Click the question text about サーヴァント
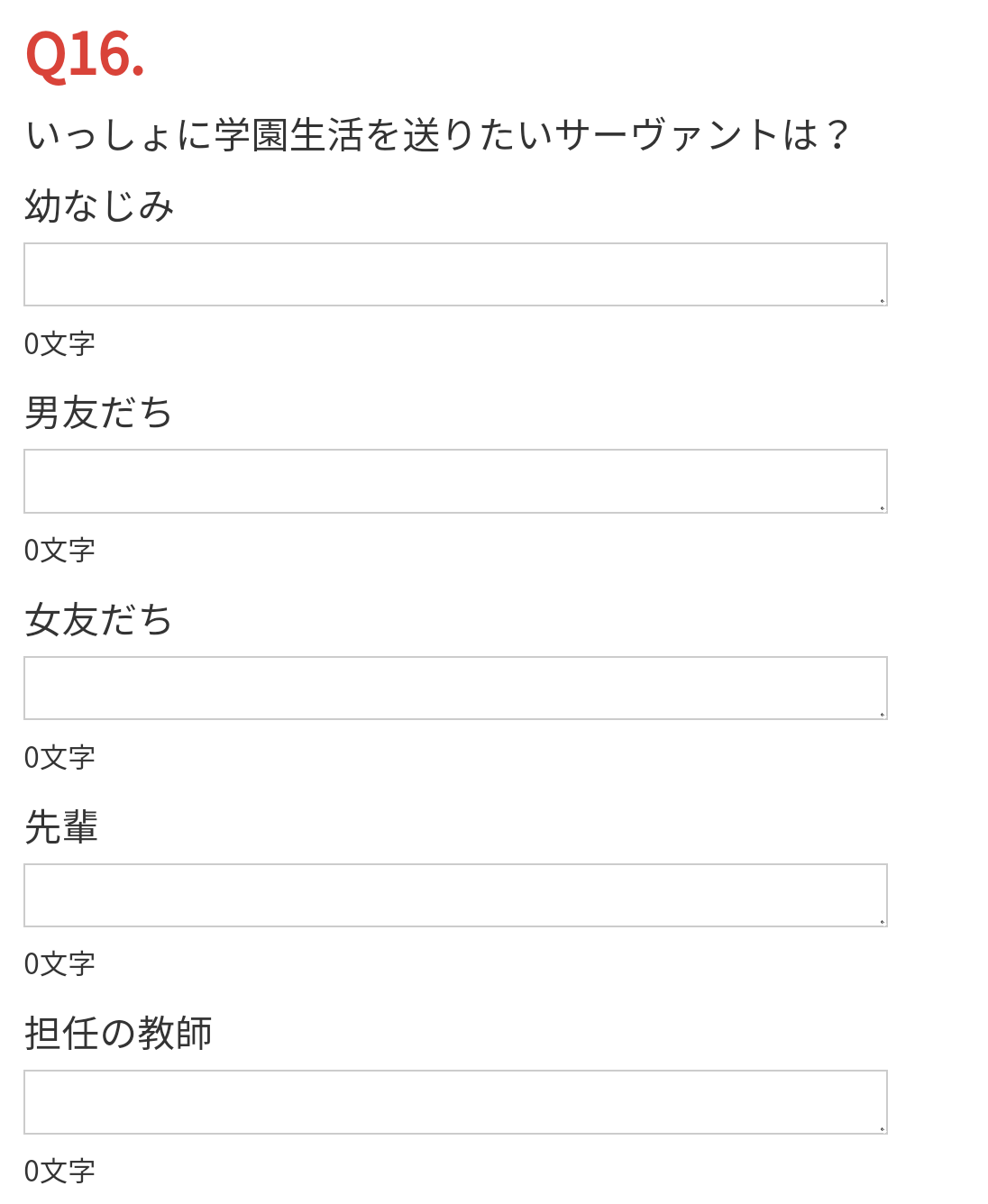Screen dimensions: 988x1204 click(x=437, y=135)
